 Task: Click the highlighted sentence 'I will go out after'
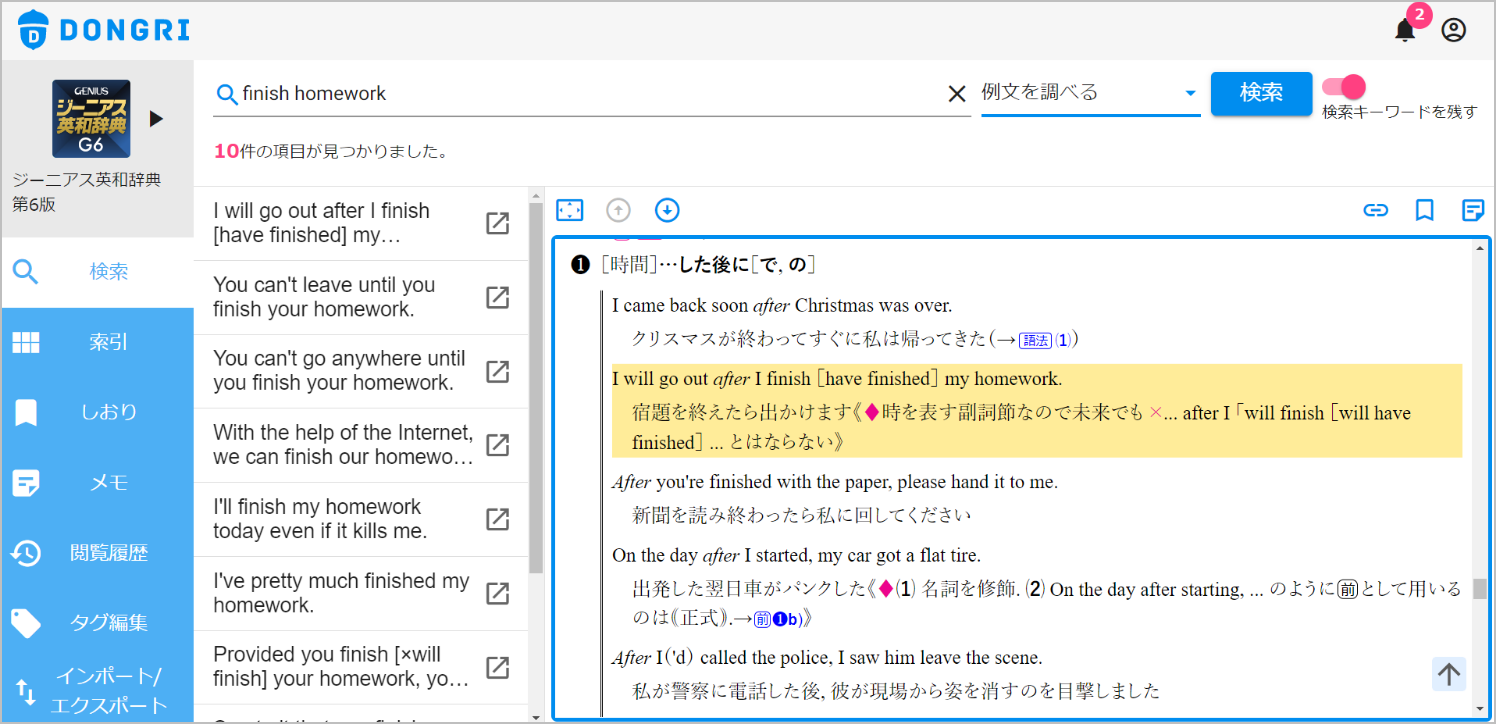click(x=837, y=379)
